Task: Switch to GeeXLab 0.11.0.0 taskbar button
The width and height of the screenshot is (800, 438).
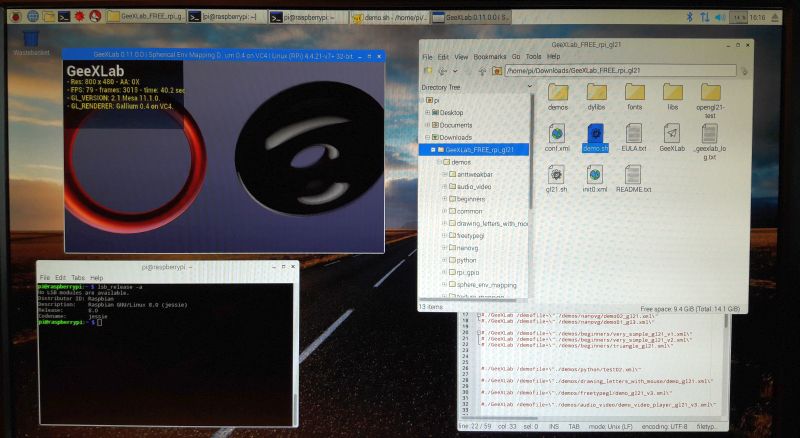Action: pos(470,17)
